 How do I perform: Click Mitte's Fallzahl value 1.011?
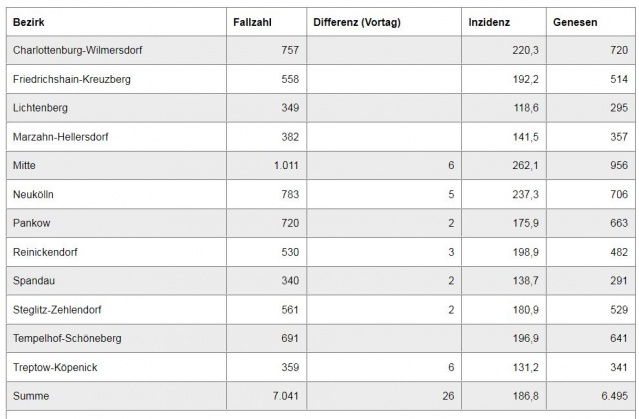click(x=284, y=163)
